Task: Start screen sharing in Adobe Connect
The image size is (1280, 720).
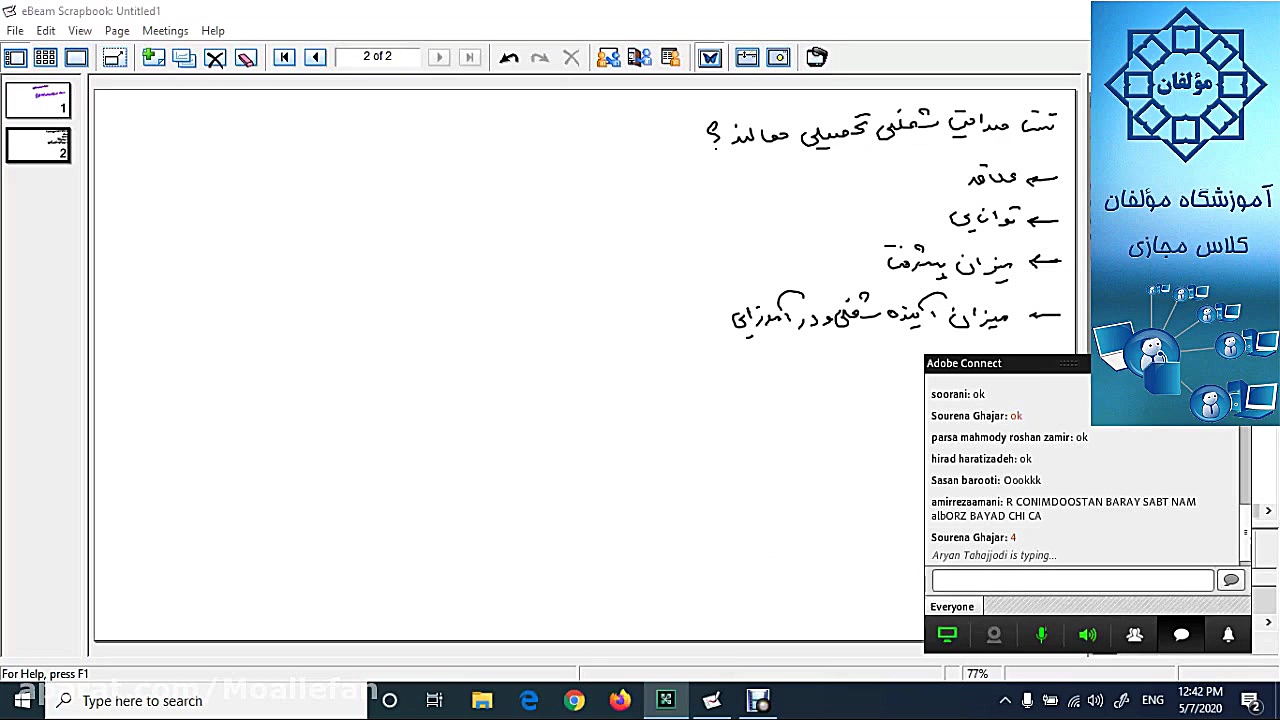Action: click(x=947, y=635)
